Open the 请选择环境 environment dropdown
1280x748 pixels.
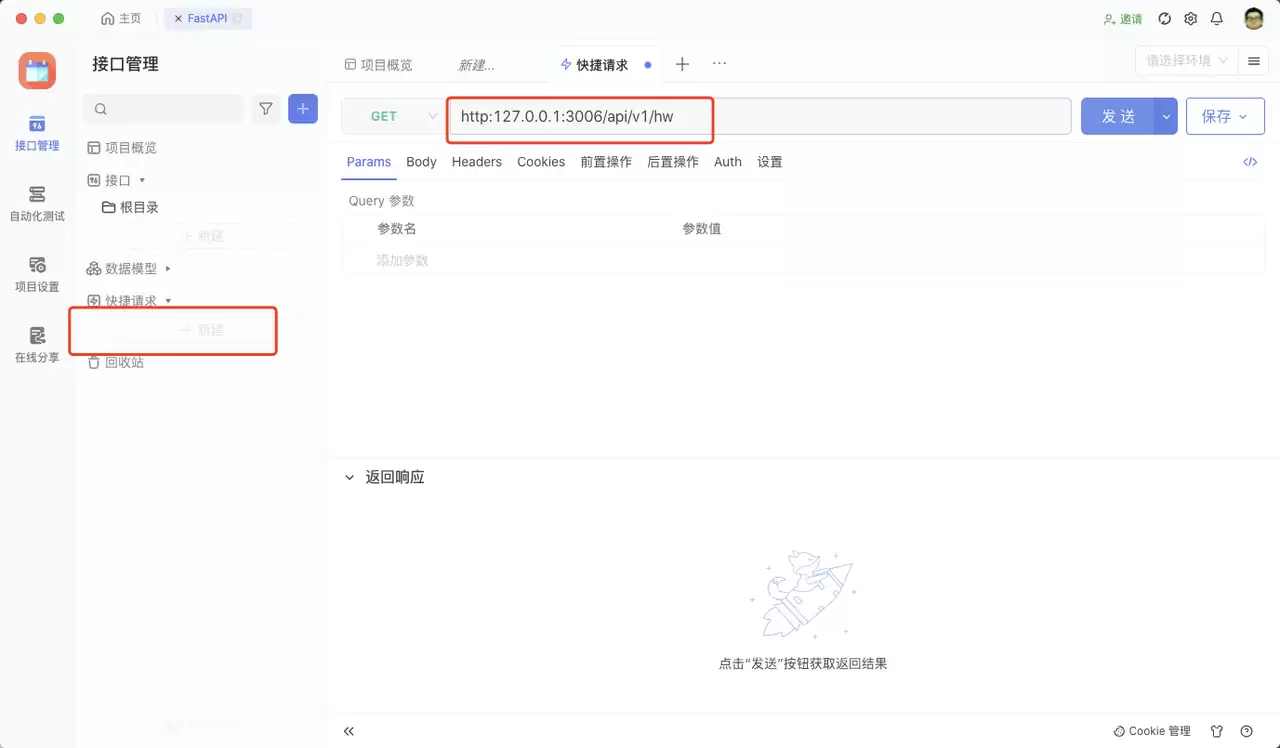tap(1186, 61)
